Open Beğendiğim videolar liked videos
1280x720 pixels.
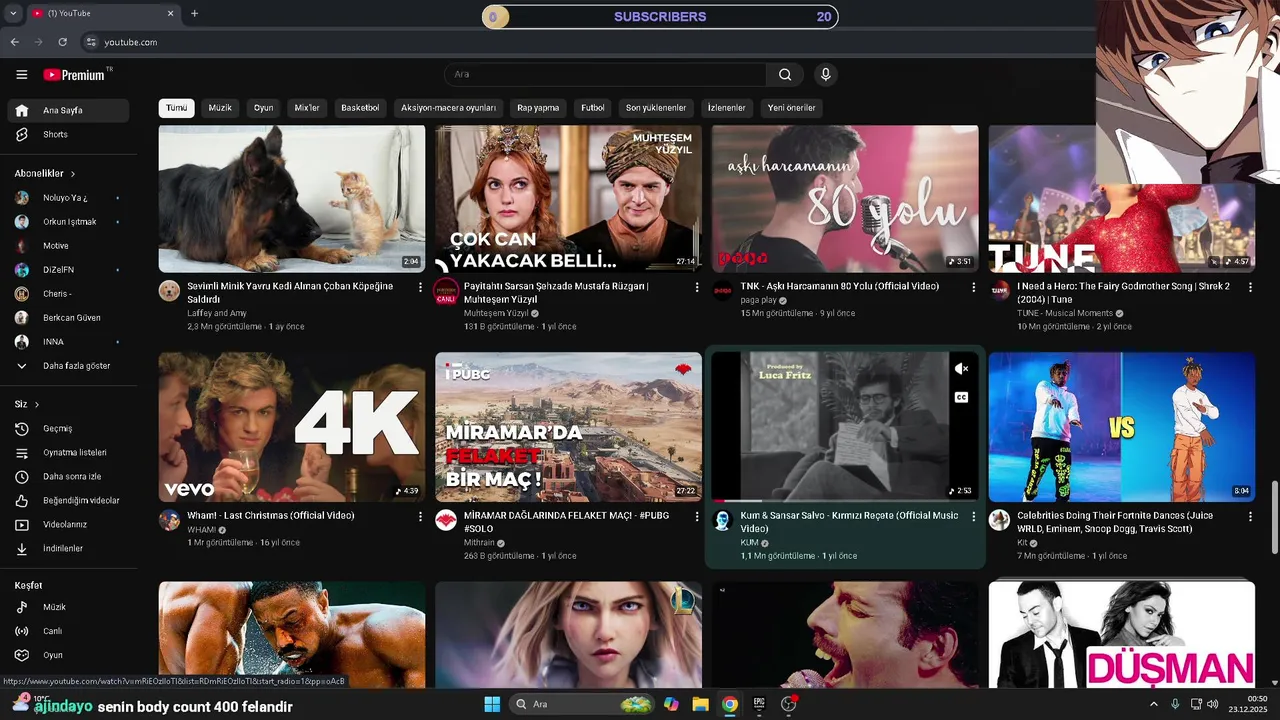pyautogui.click(x=68, y=500)
